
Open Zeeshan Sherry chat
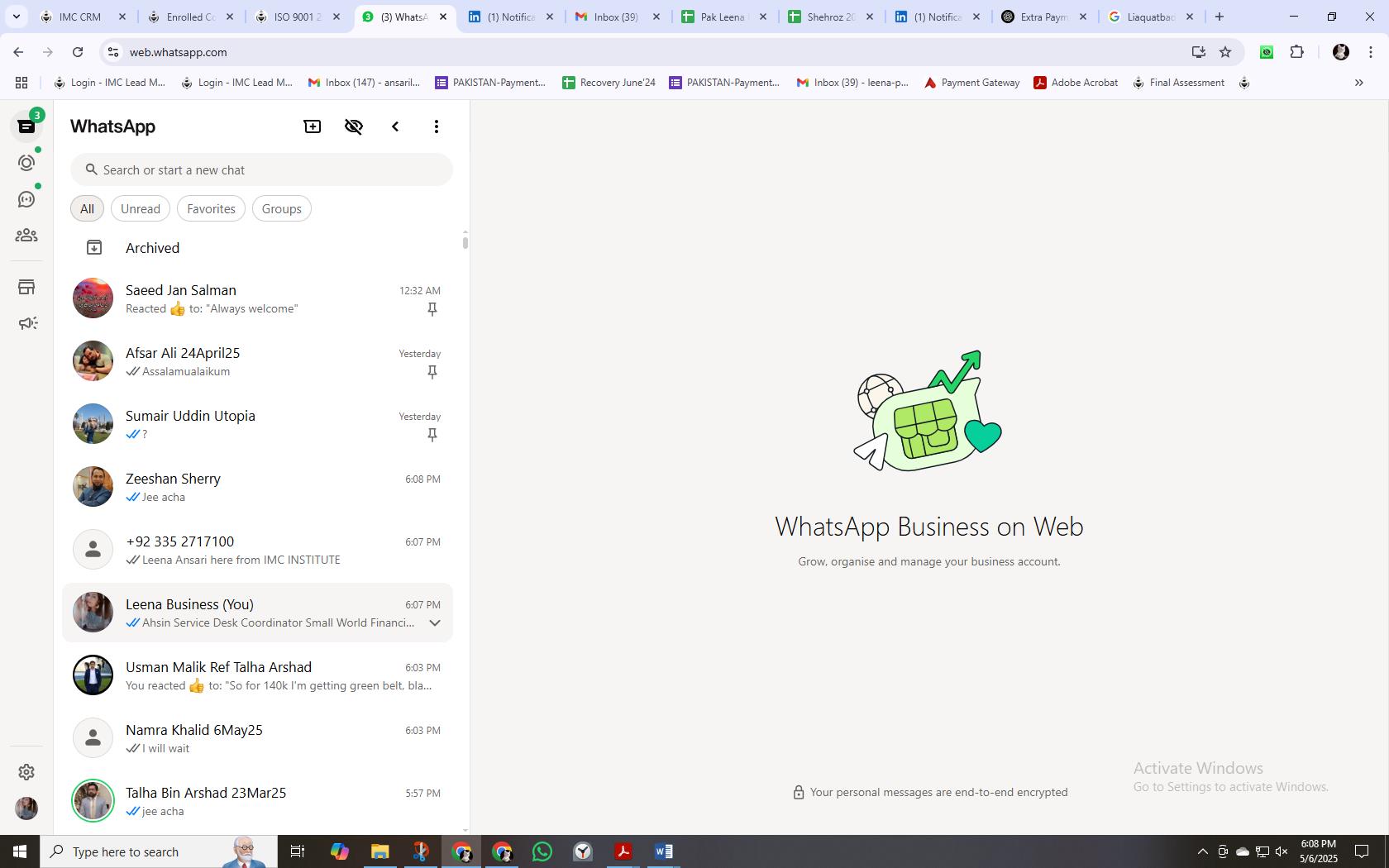coord(258,487)
